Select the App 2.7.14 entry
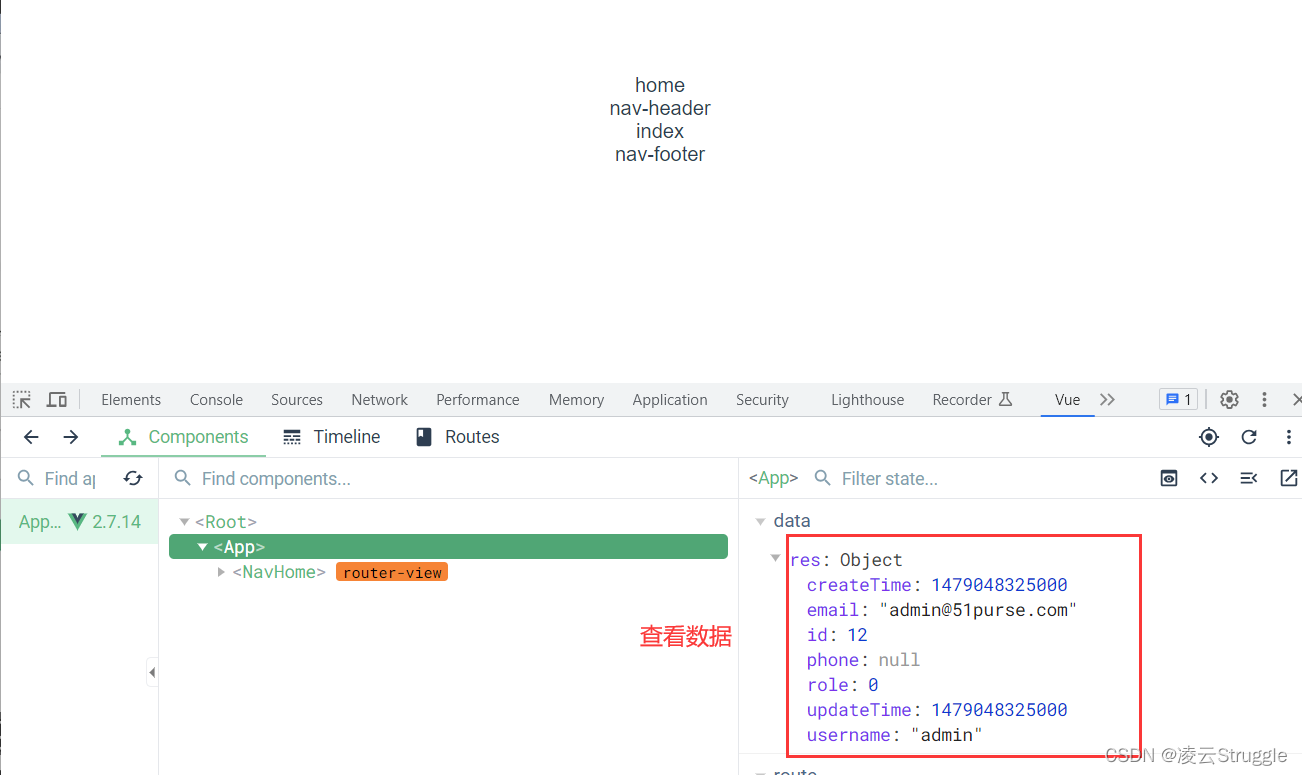 [x=79, y=521]
